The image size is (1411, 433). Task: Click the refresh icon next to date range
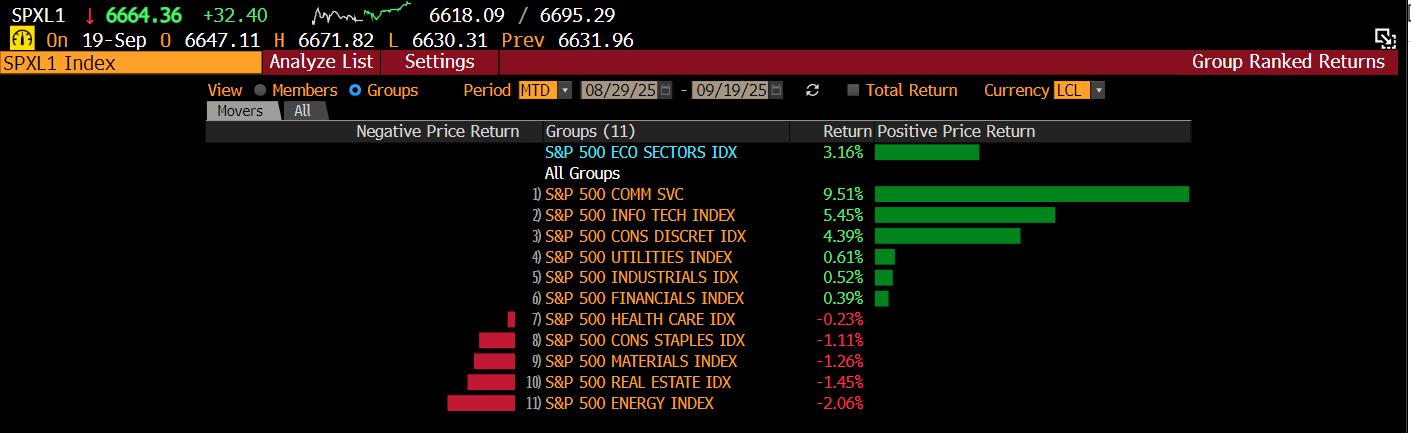point(813,90)
